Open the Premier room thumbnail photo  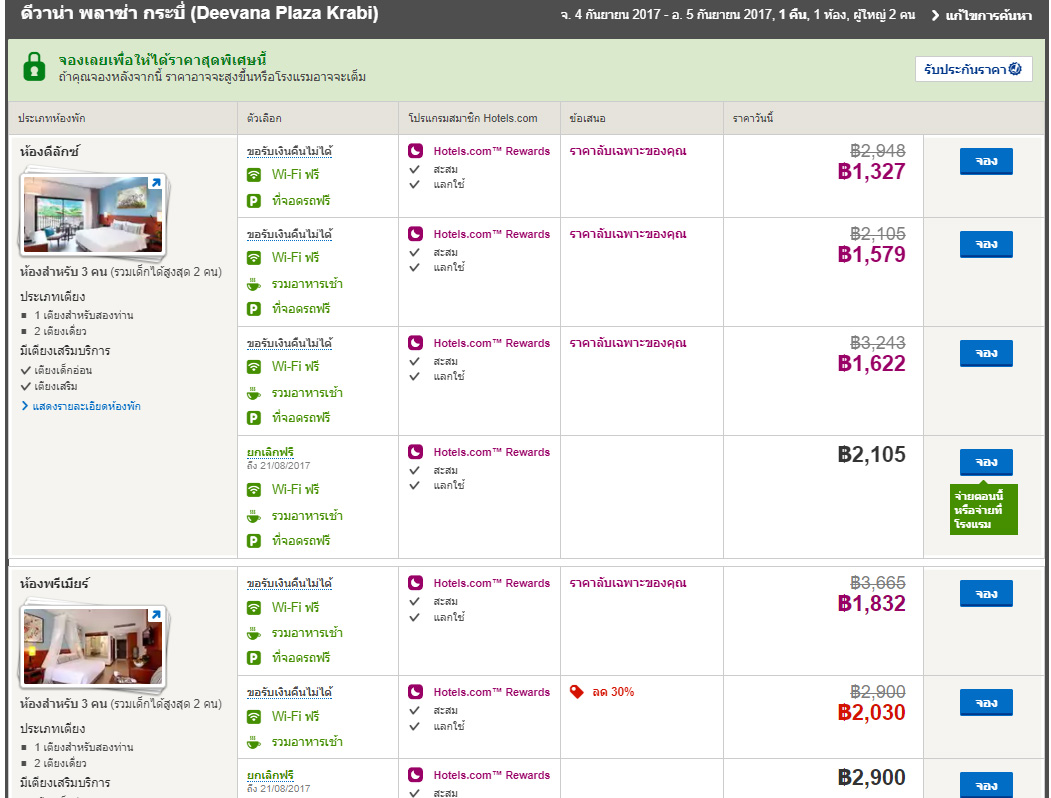coord(86,646)
